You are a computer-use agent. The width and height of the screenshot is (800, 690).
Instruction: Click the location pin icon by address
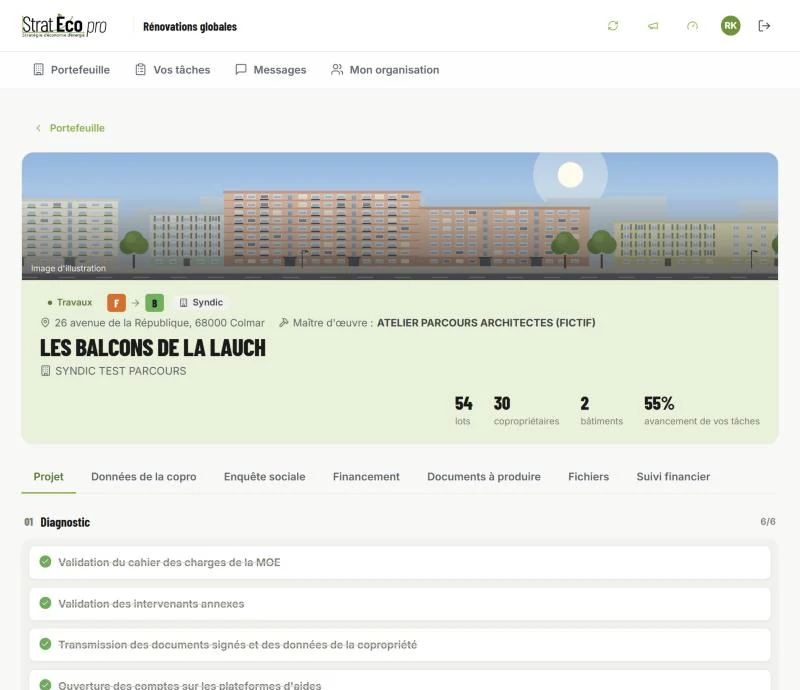[x=45, y=323]
